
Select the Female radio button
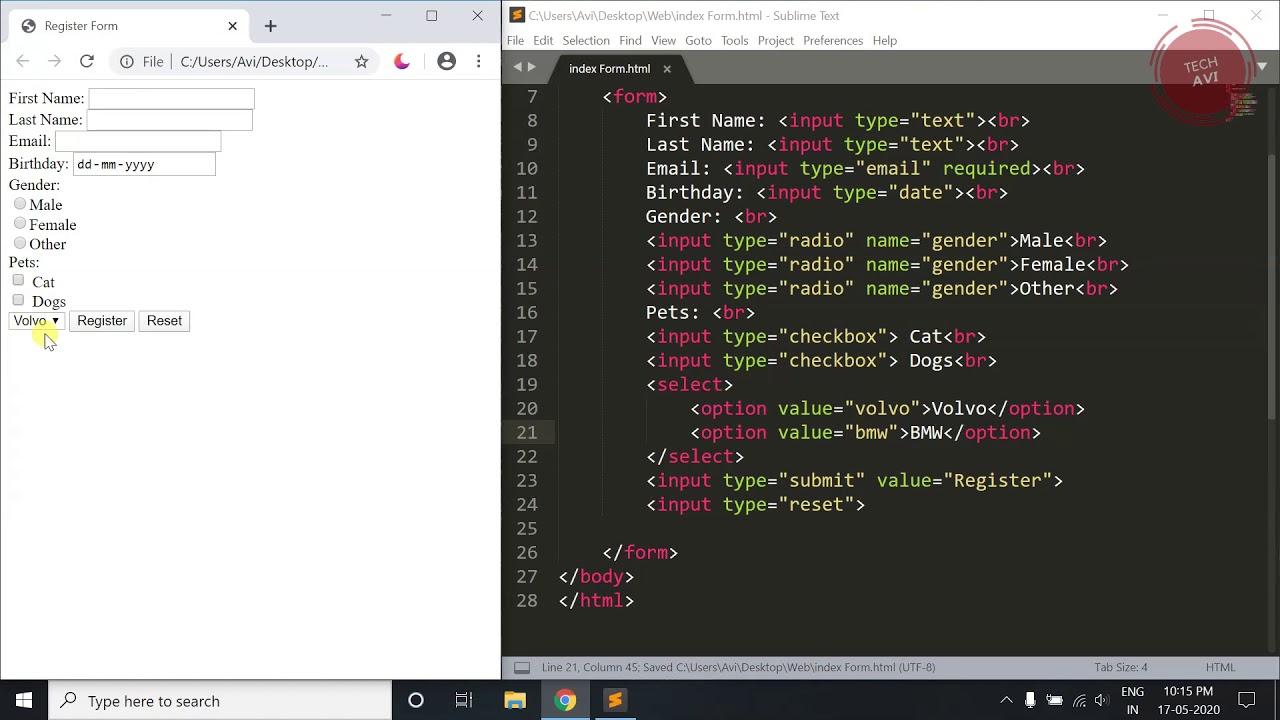click(20, 223)
